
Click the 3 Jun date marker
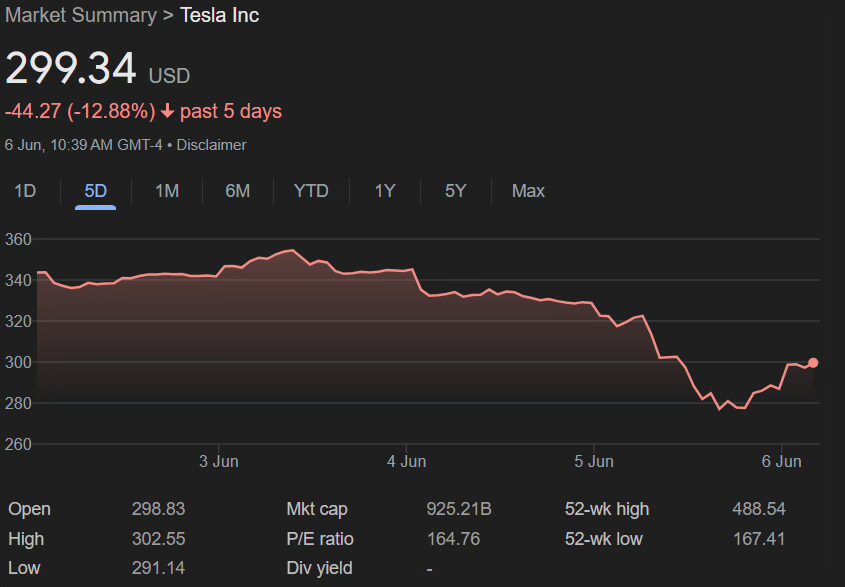218,461
